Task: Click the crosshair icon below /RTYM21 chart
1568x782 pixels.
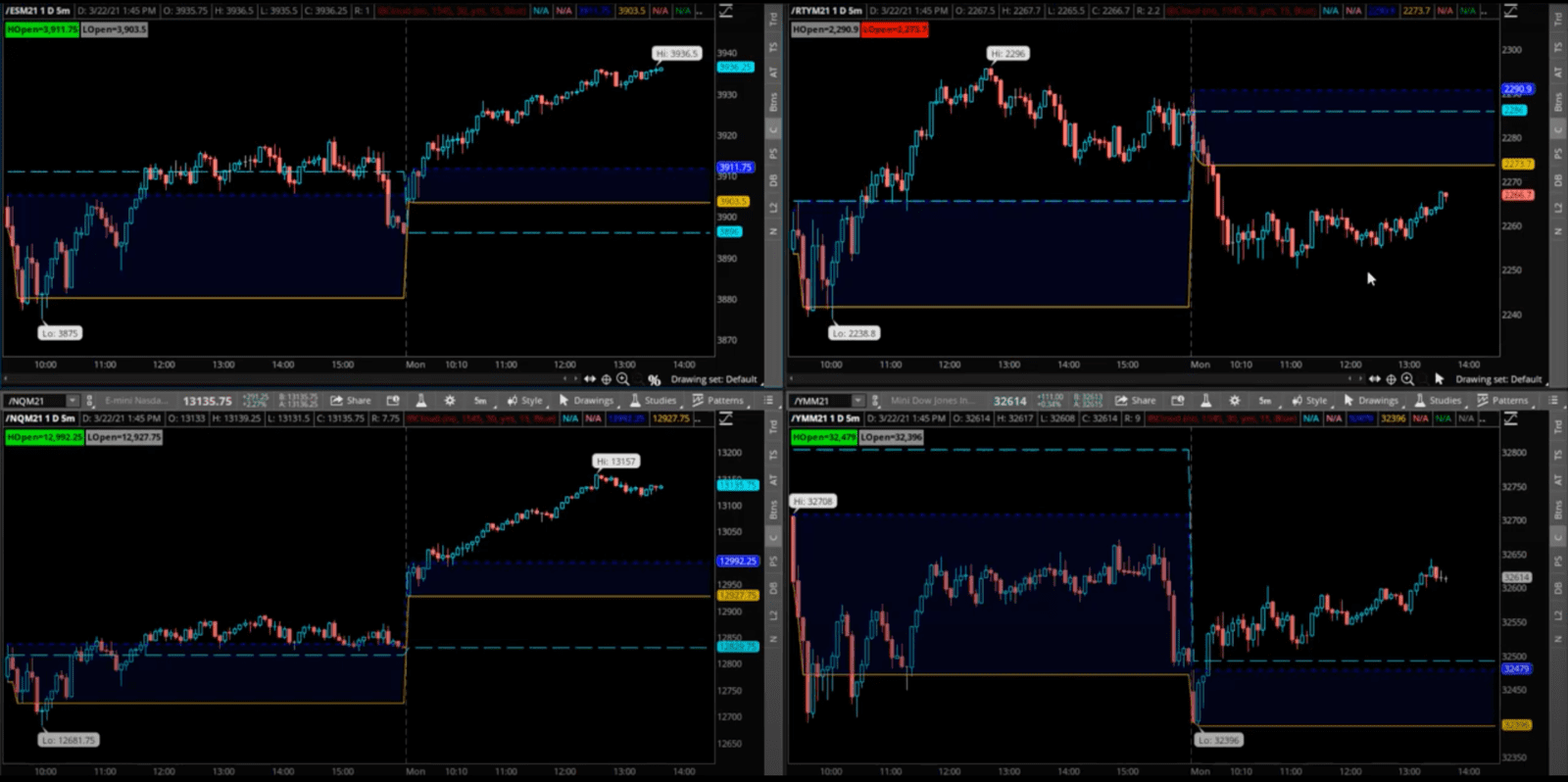Action: 1391,379
